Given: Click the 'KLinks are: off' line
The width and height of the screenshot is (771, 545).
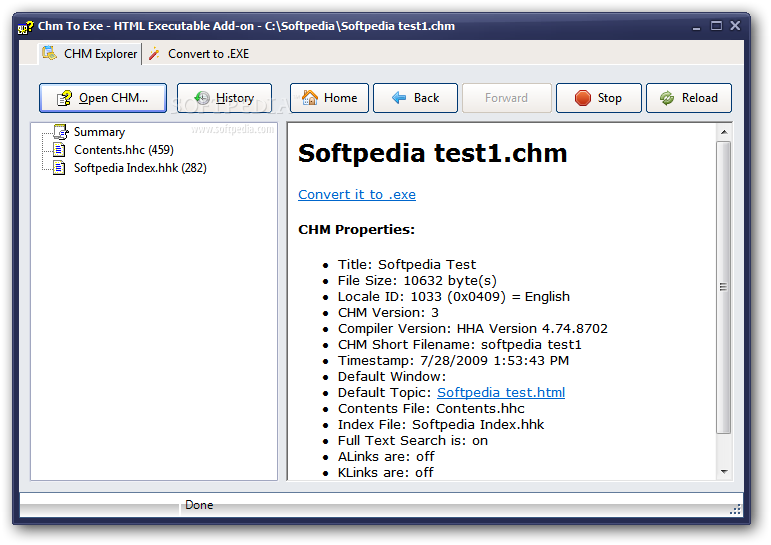Looking at the screenshot, I should (386, 473).
